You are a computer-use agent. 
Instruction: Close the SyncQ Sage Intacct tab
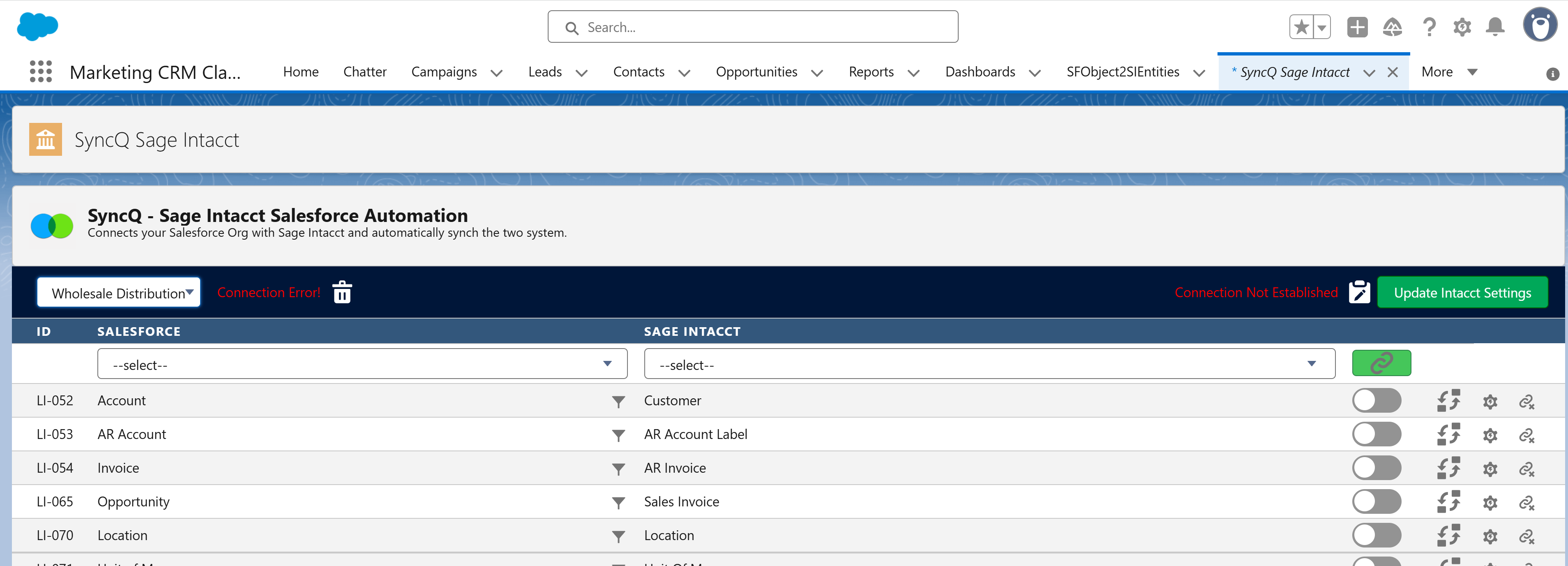pos(1392,72)
